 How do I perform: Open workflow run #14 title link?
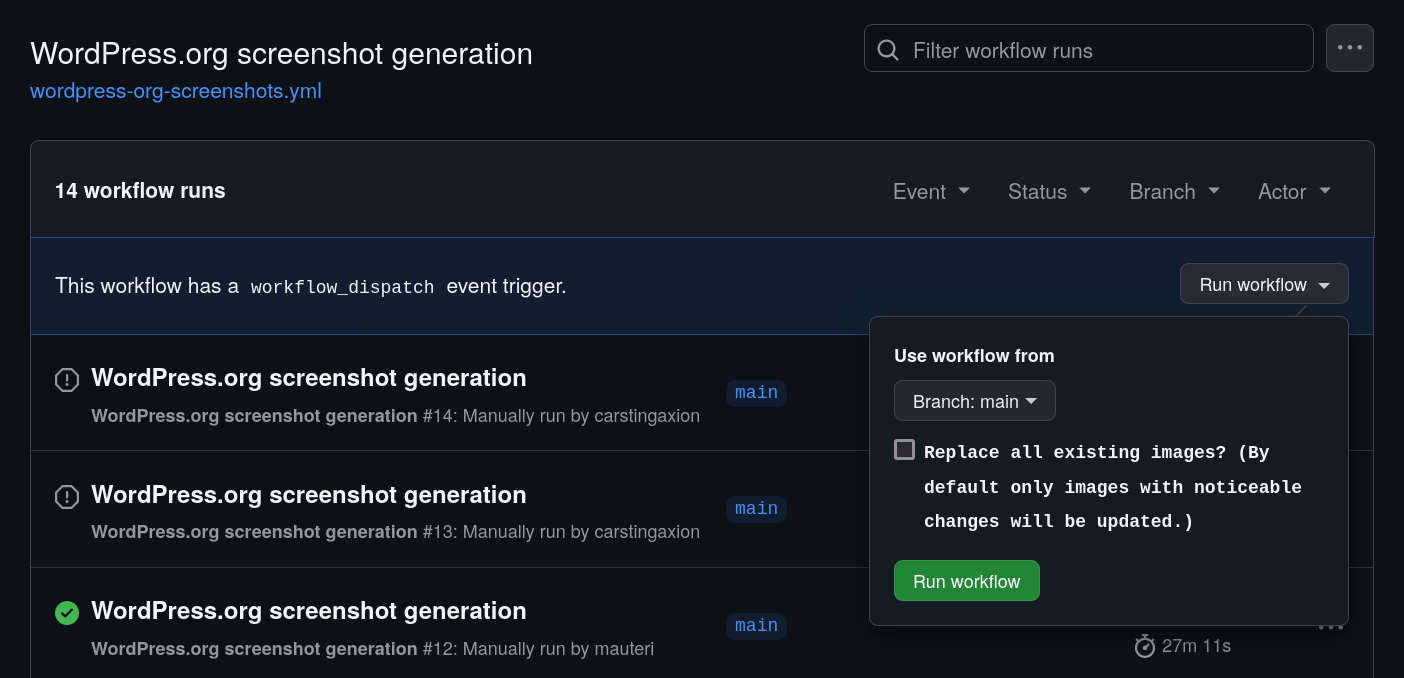pyautogui.click(x=309, y=378)
